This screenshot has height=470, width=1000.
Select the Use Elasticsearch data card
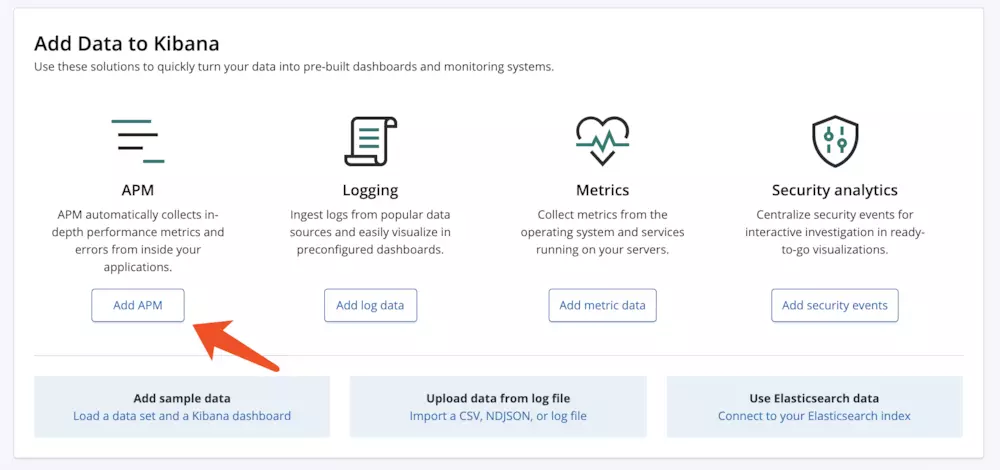814,407
